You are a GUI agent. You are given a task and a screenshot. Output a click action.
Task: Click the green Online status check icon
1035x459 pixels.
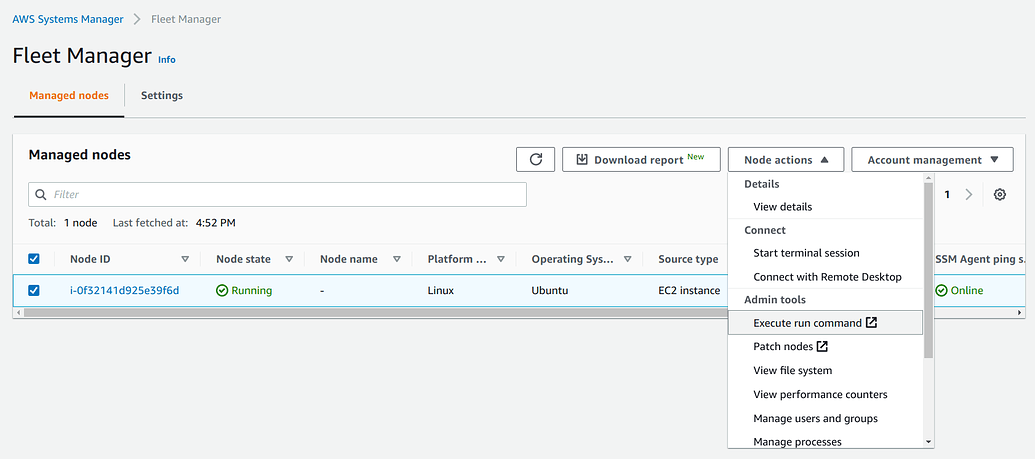(x=942, y=291)
